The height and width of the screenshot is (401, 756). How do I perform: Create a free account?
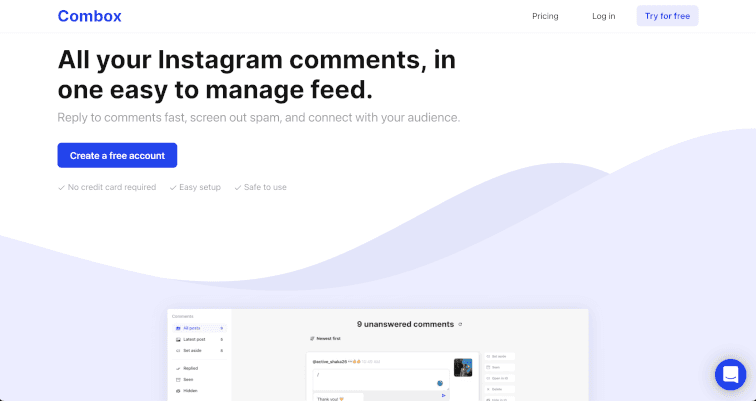coord(117,155)
